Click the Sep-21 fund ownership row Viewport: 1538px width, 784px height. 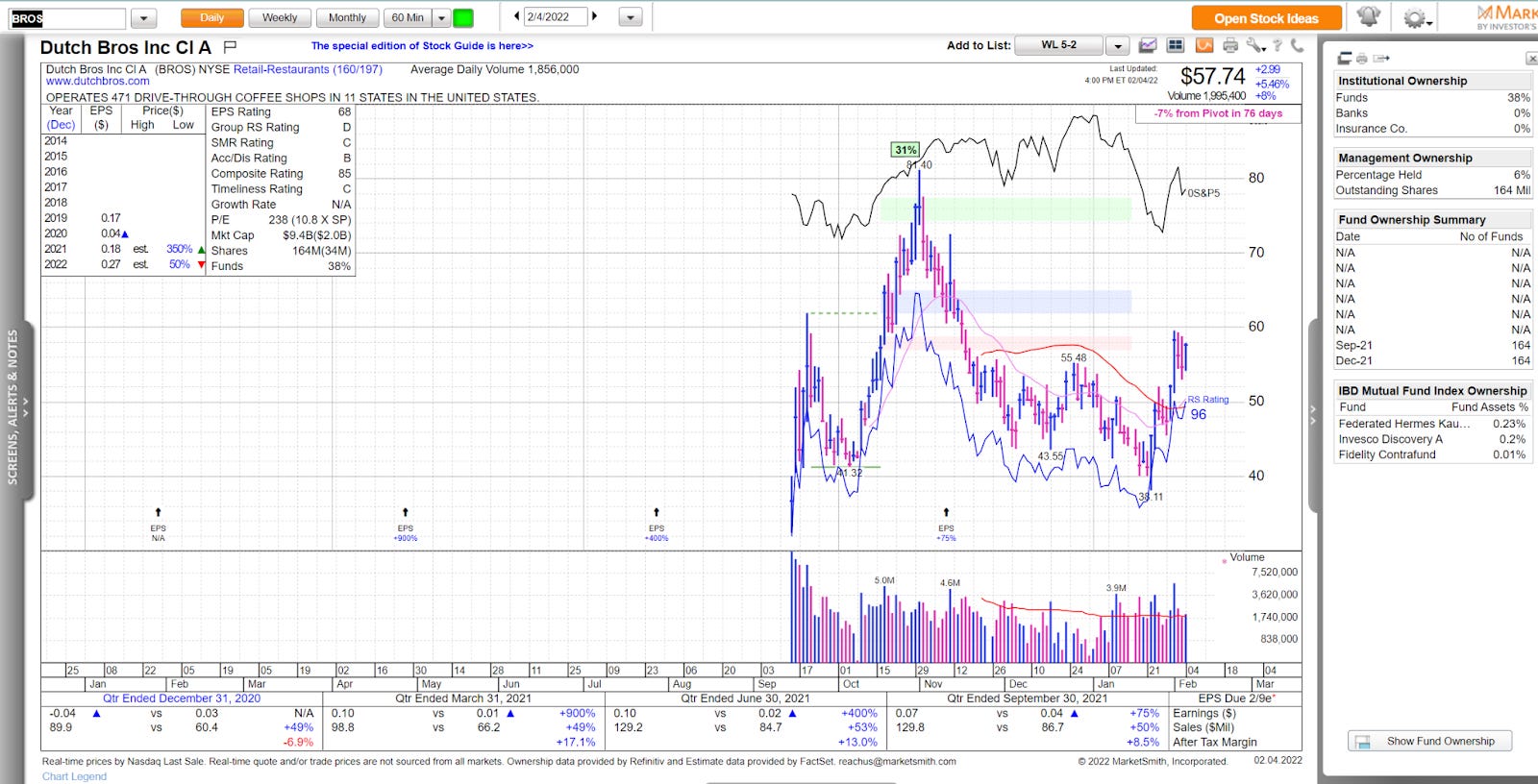tap(1432, 346)
